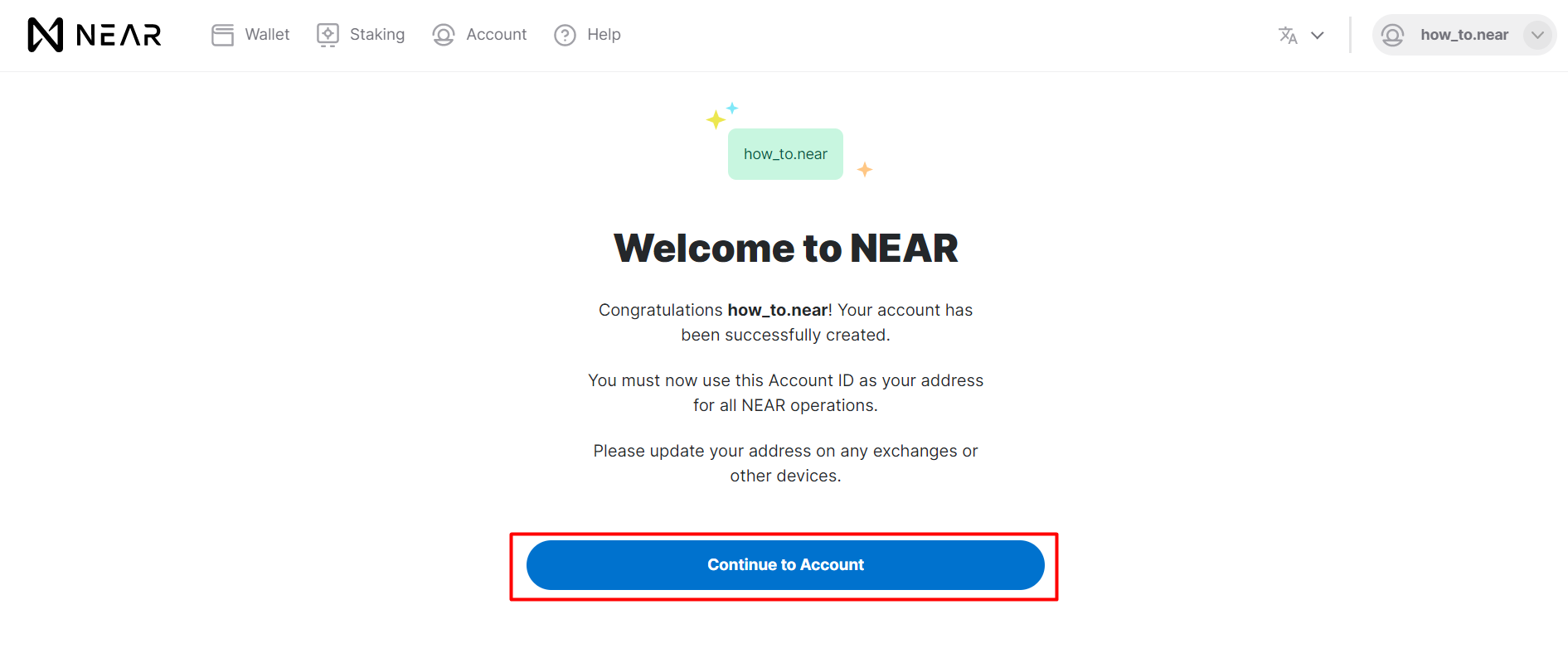Navigate to Staking from top menu
The width and height of the screenshot is (1568, 648).
click(377, 34)
